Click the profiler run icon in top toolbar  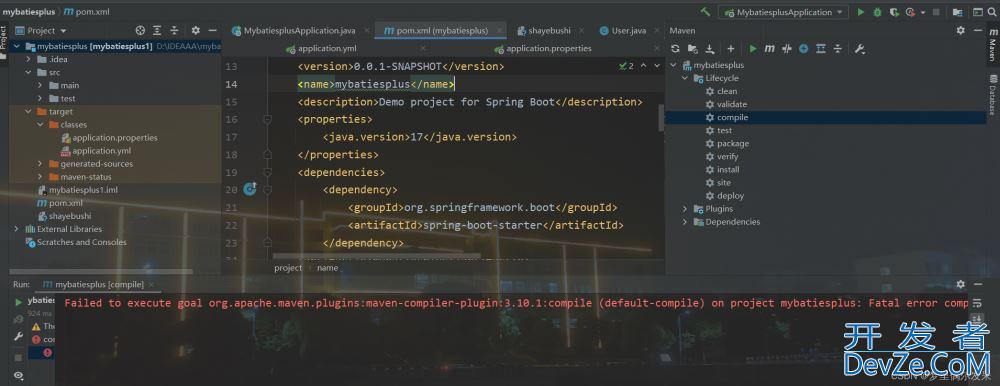911,12
